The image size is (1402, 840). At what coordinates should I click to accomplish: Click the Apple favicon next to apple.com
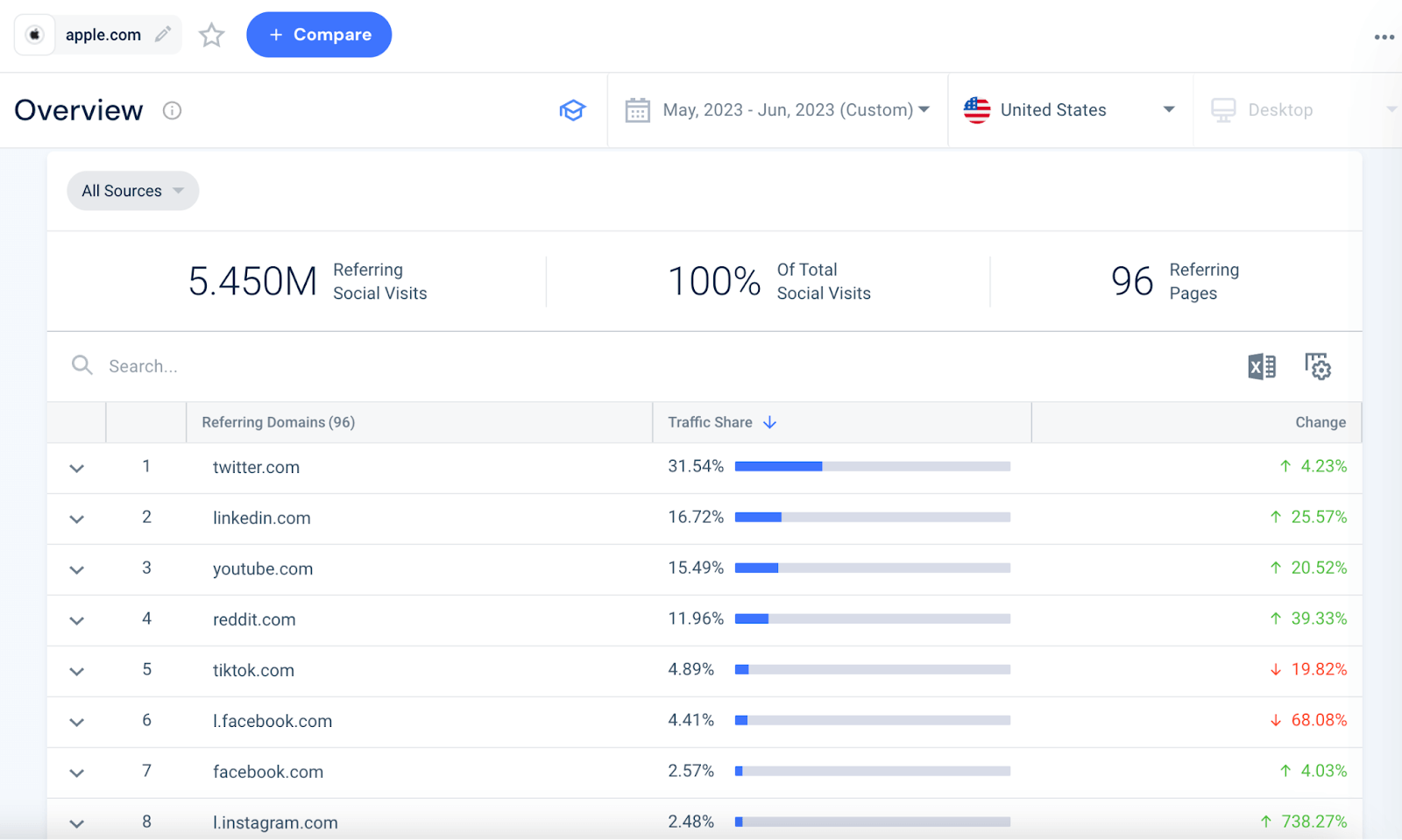pyautogui.click(x=35, y=35)
